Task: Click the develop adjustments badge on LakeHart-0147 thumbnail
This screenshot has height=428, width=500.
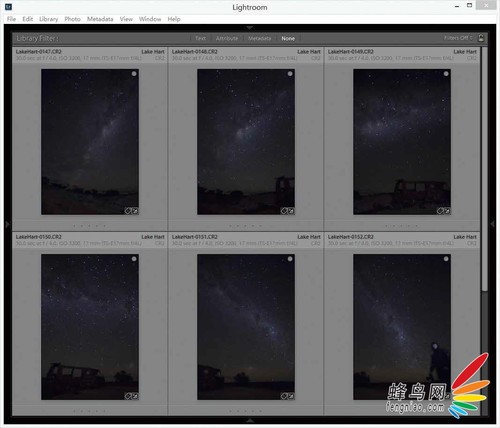Action: [135, 211]
